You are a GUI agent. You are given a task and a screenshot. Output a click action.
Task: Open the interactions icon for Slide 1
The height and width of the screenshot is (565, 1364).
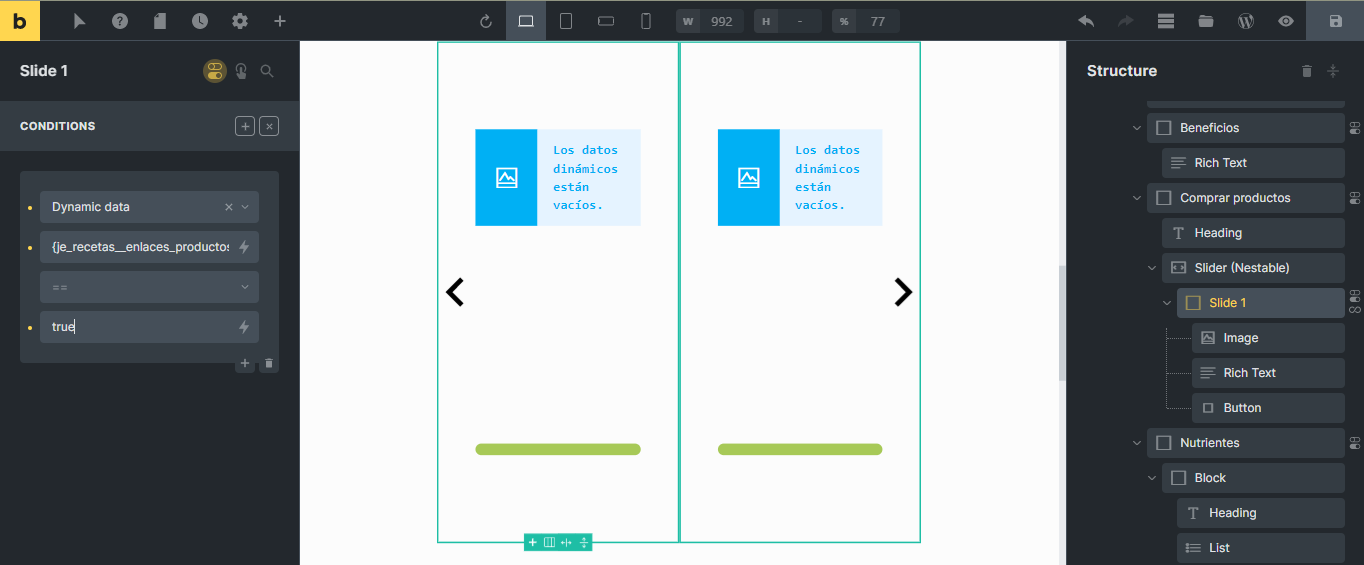tap(241, 71)
